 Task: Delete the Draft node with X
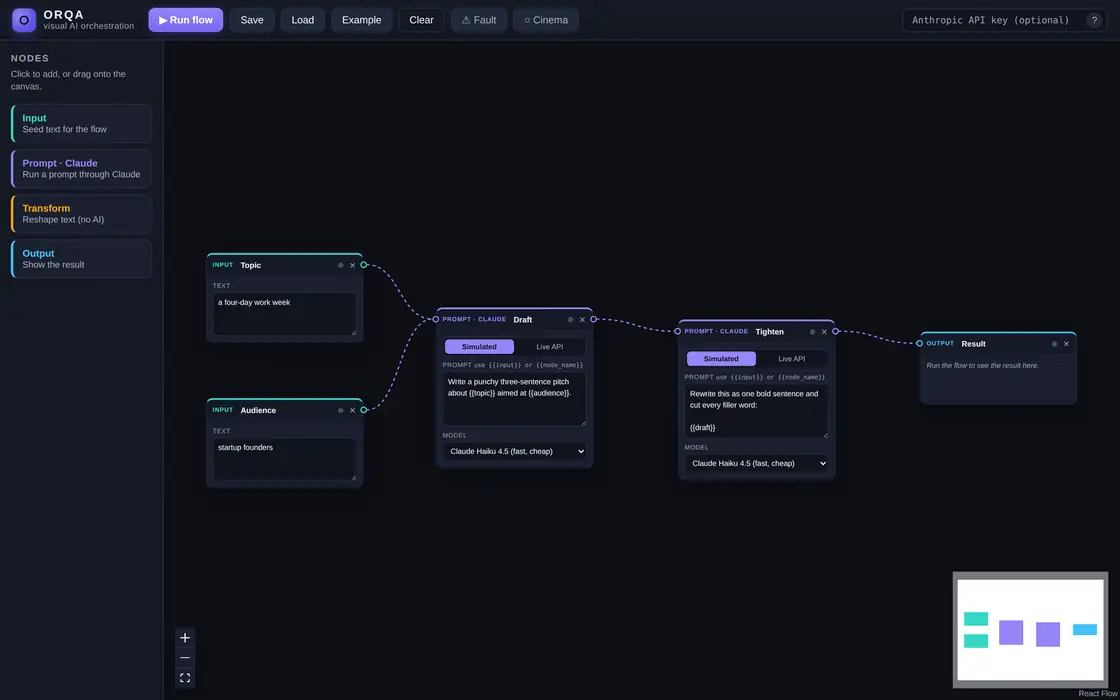pyautogui.click(x=582, y=319)
